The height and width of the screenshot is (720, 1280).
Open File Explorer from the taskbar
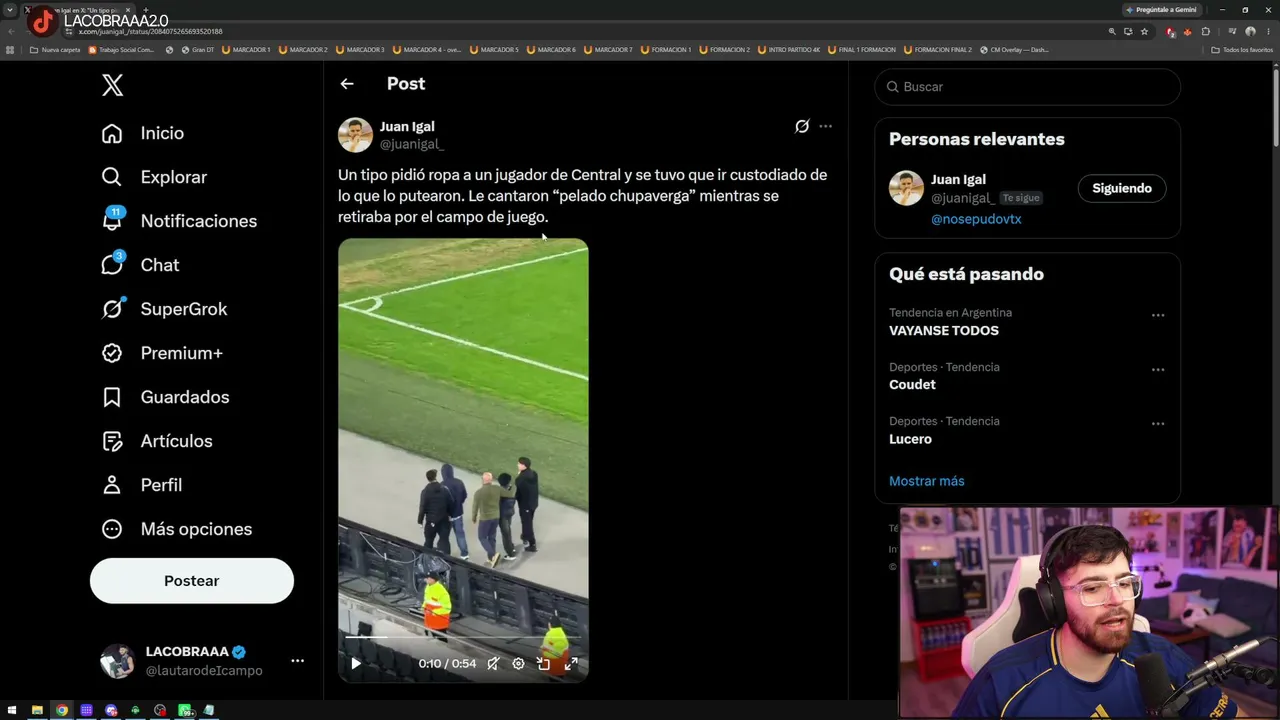pyautogui.click(x=37, y=711)
